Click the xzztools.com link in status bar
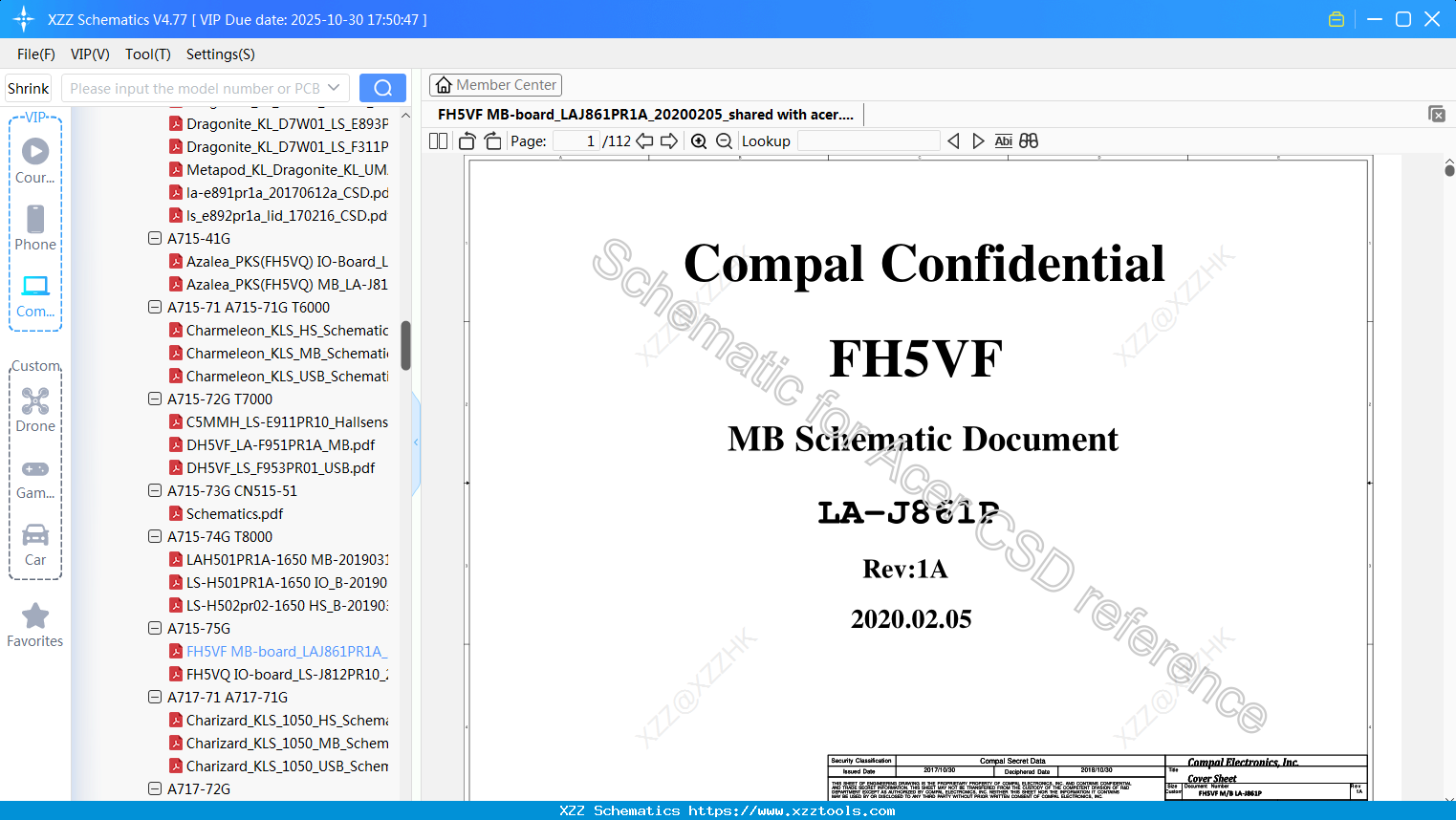 coord(792,810)
